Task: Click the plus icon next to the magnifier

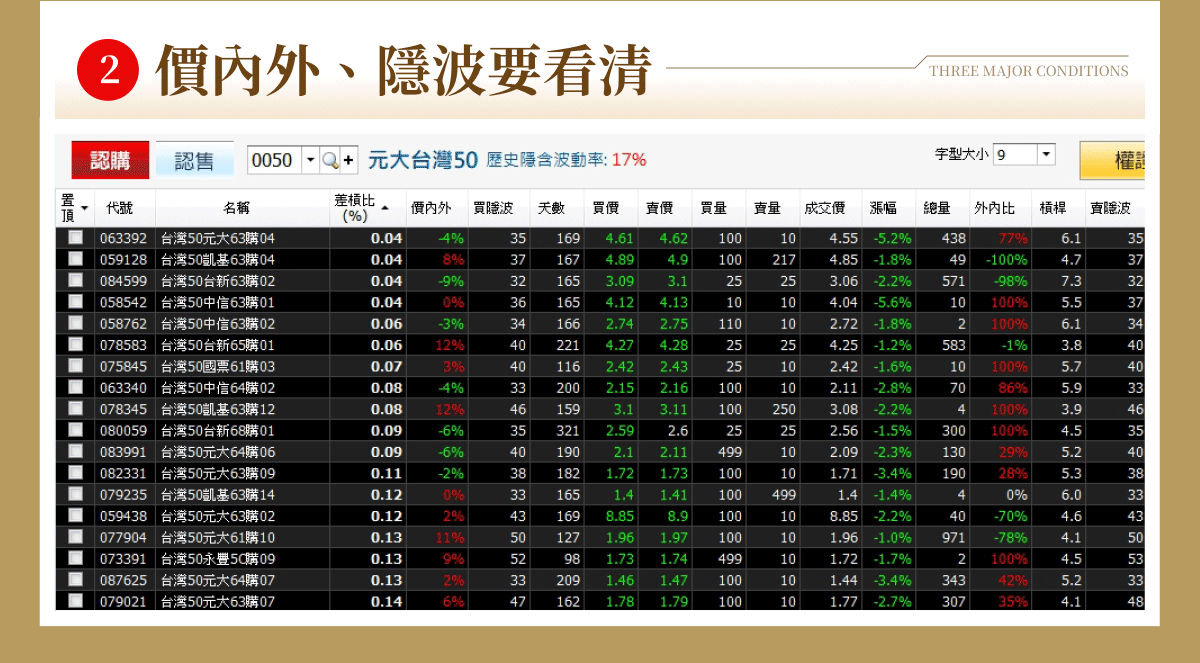Action: point(348,160)
